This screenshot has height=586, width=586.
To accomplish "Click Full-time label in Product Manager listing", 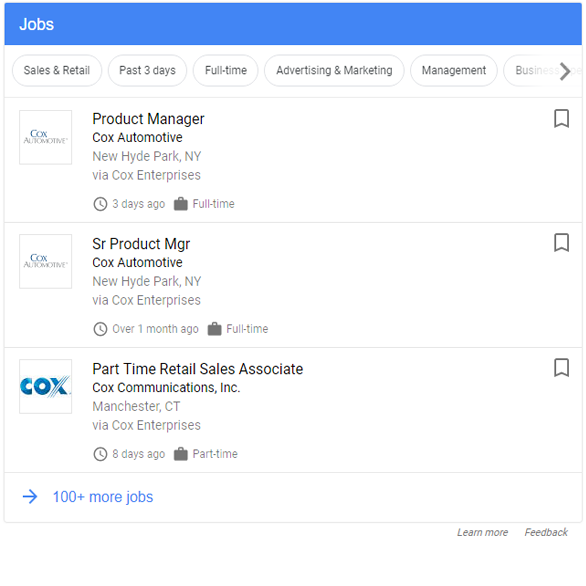I will 213,204.
